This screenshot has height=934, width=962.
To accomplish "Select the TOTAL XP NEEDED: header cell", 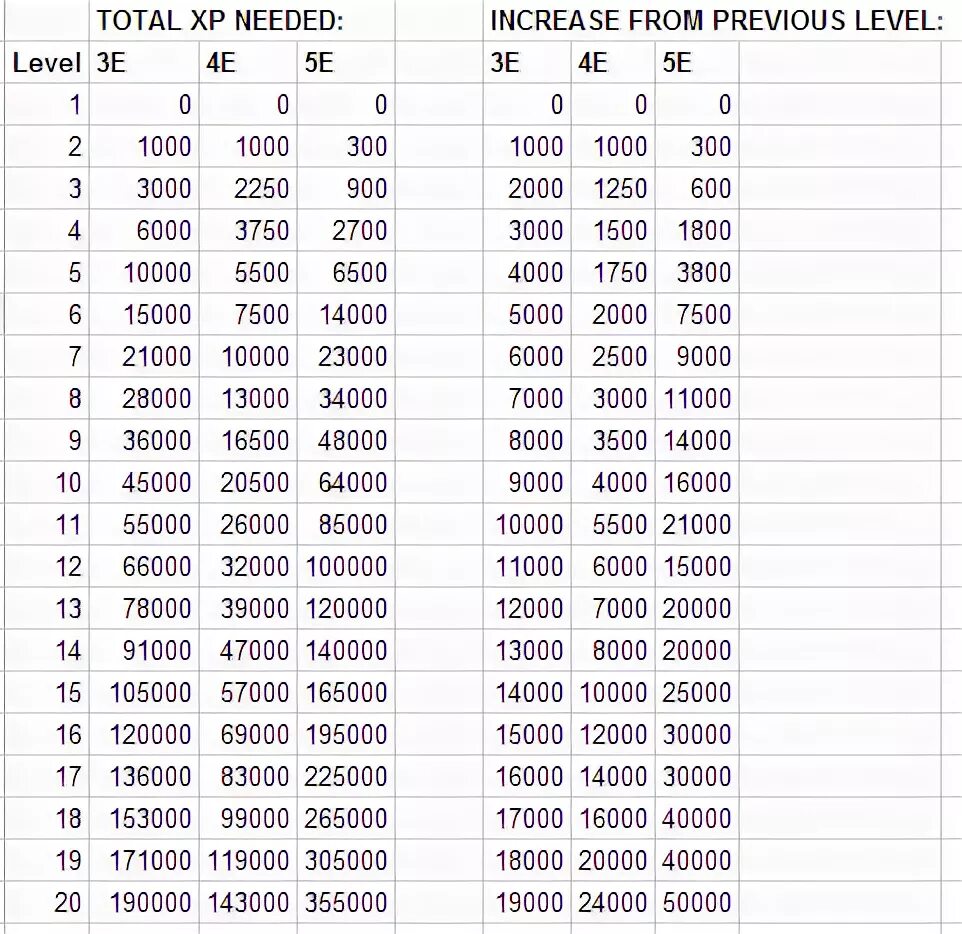I will click(242, 20).
